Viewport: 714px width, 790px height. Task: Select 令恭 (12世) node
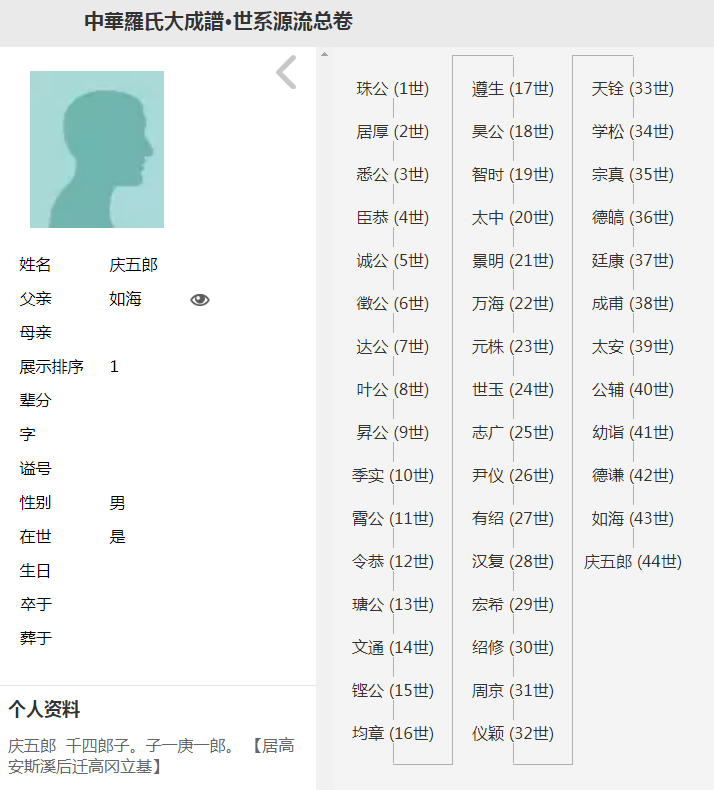pyautogui.click(x=393, y=561)
